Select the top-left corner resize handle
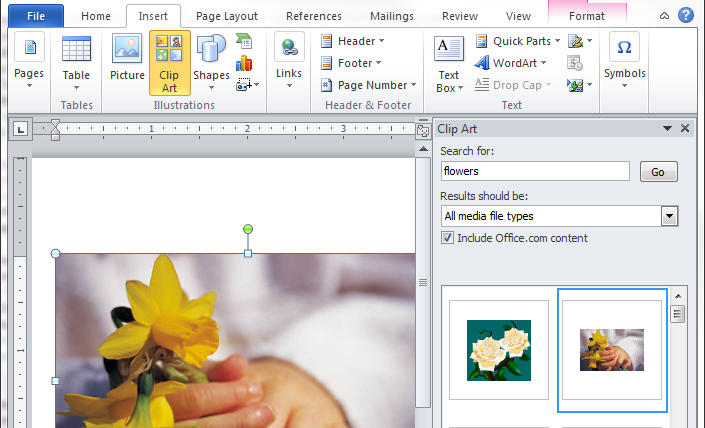The width and height of the screenshot is (705, 428). pos(55,254)
